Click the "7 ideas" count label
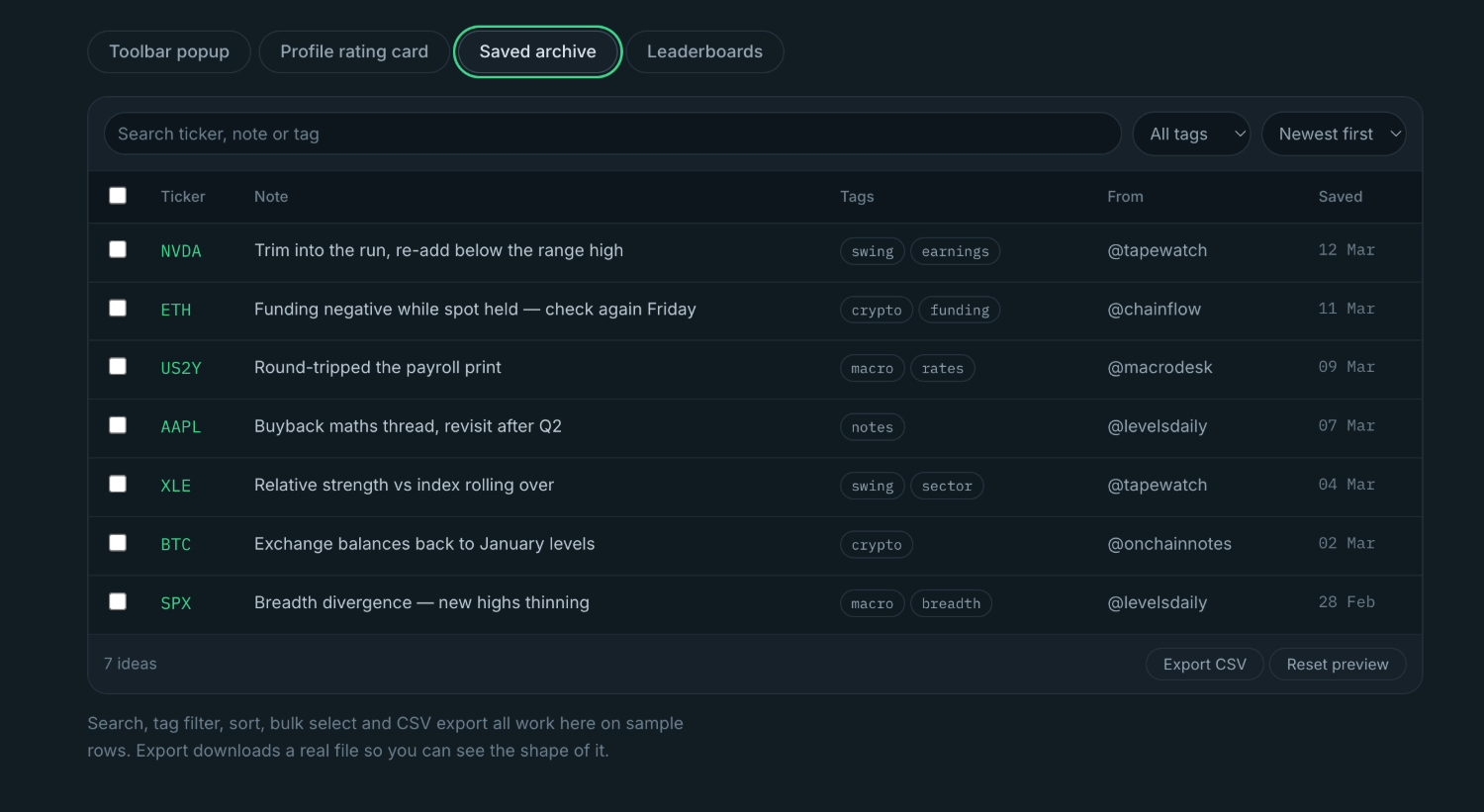The height and width of the screenshot is (812, 1484). (131, 664)
